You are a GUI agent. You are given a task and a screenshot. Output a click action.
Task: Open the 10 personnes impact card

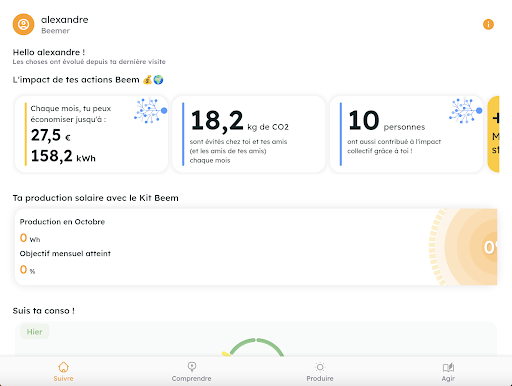tap(406, 134)
